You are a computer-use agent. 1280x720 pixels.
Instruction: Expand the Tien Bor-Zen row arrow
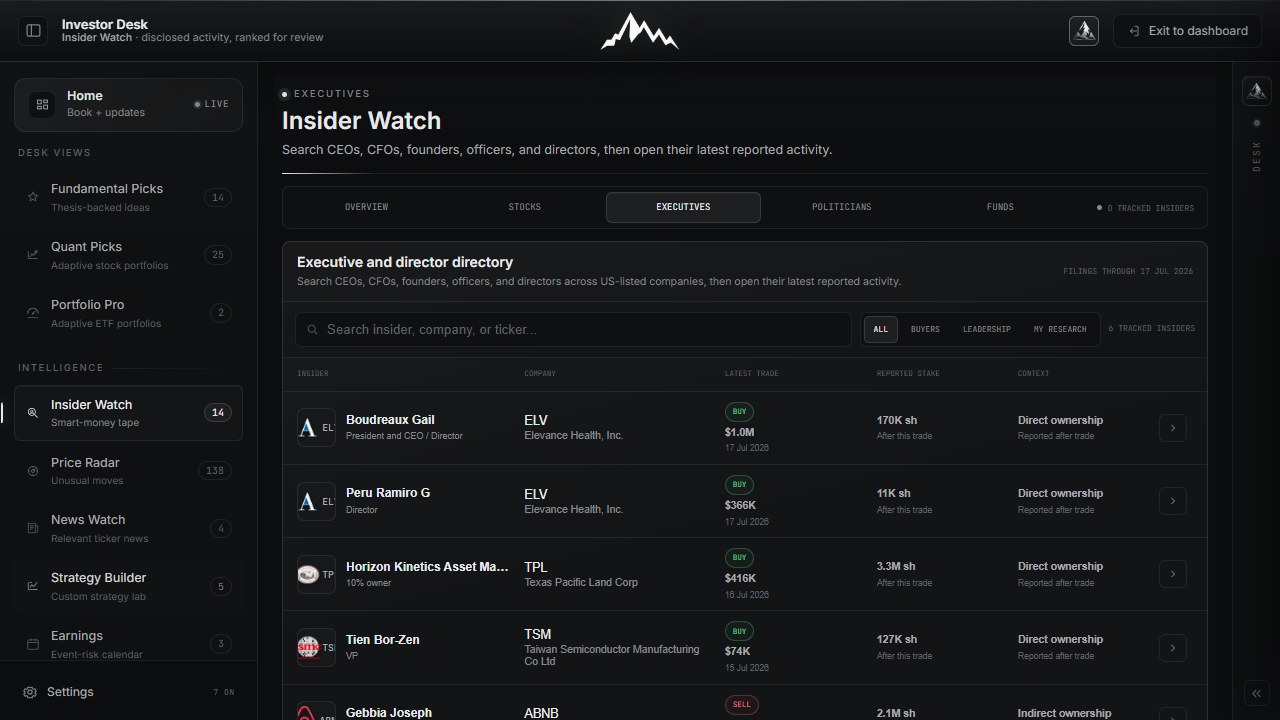click(1173, 647)
